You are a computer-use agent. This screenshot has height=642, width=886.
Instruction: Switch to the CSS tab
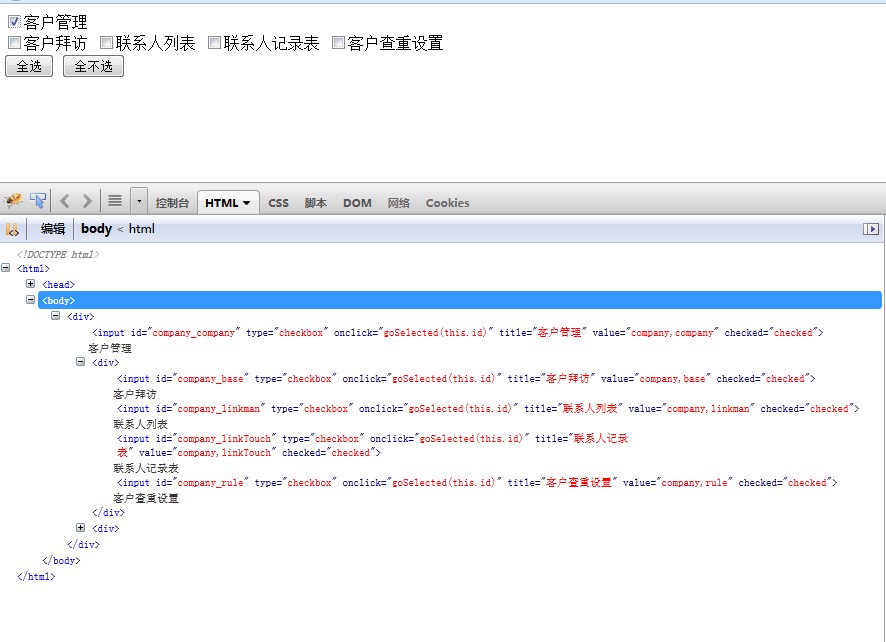coord(278,202)
